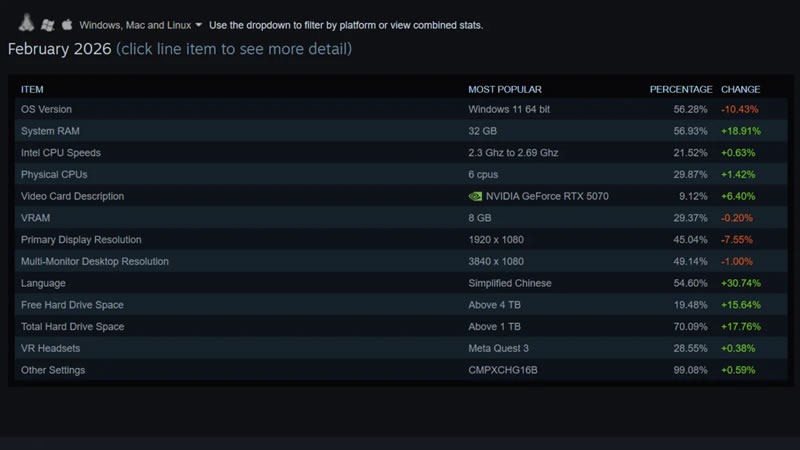Open Multi-Monitor Desktop Resolution details
The image size is (800, 450).
point(95,261)
